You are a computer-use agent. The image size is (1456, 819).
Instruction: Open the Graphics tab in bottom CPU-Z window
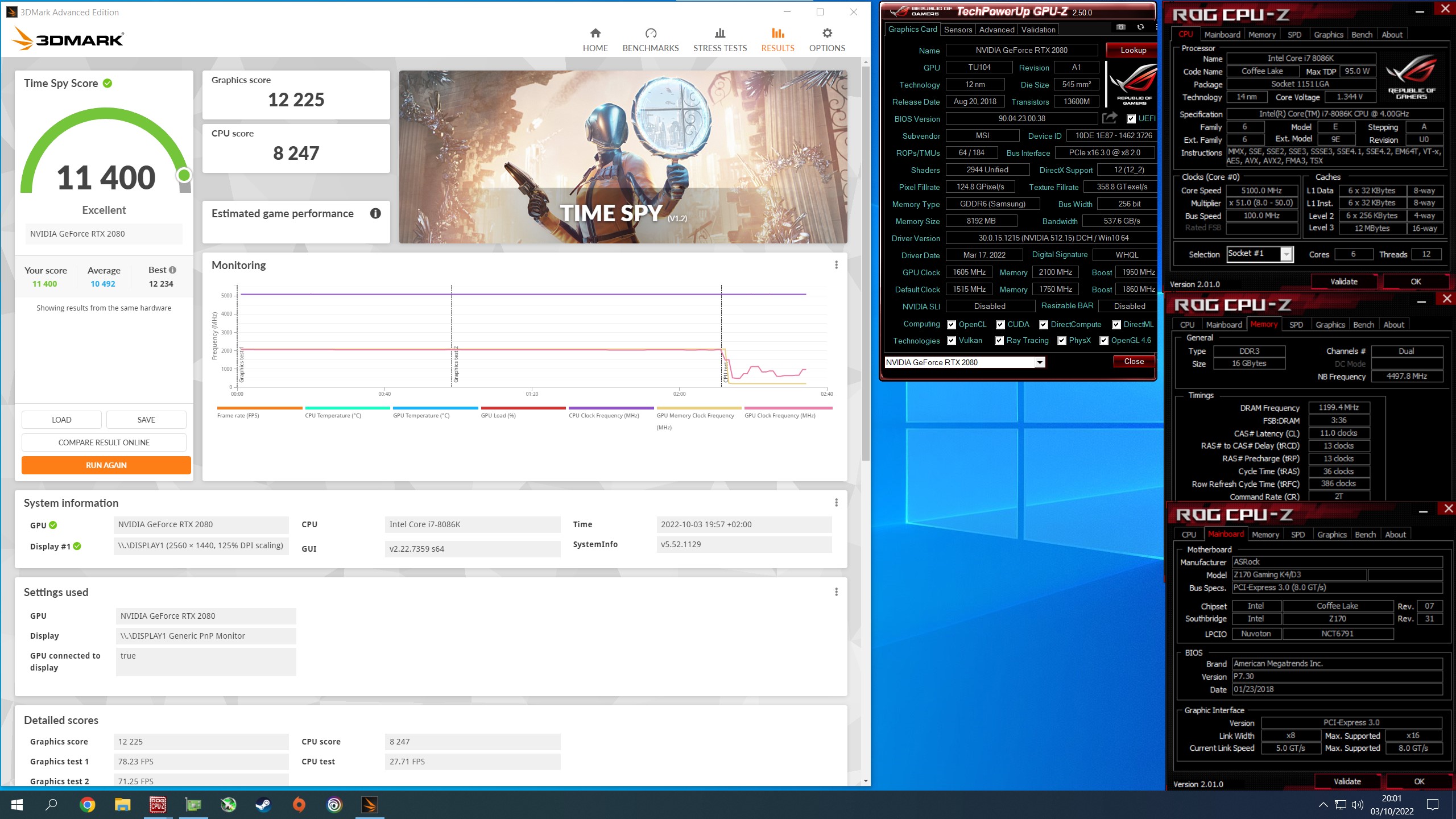pos(1331,535)
